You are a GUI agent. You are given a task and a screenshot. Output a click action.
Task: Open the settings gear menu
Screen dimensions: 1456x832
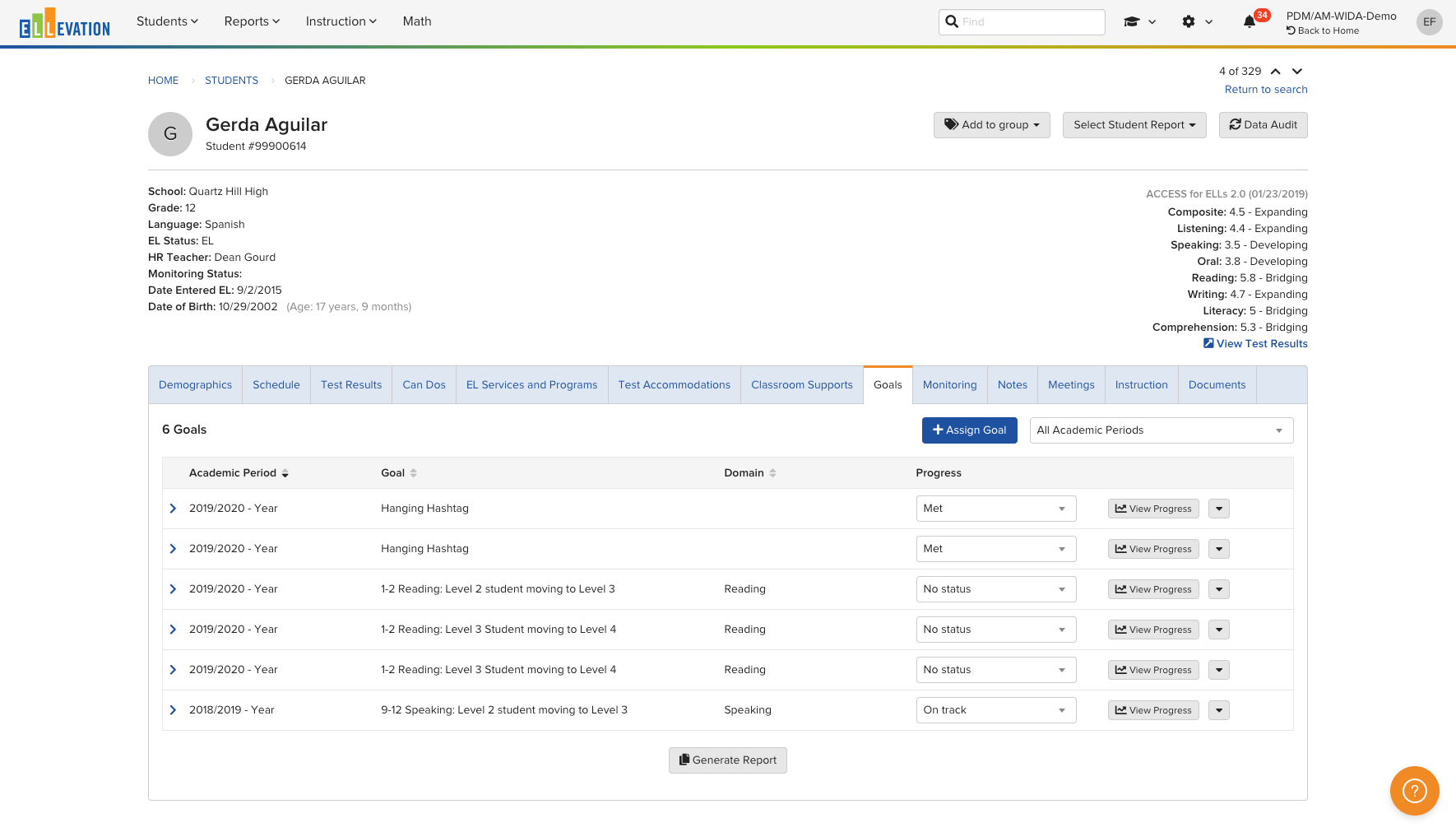click(x=1197, y=22)
